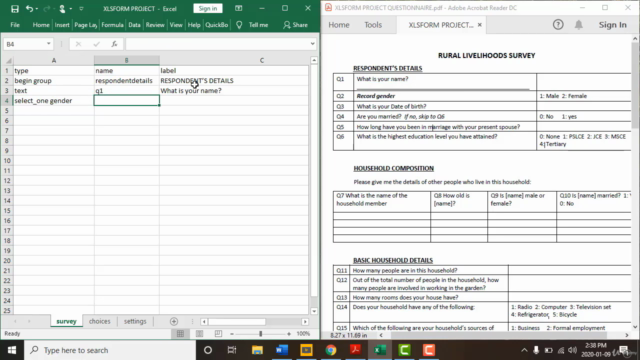Open Word from the taskbar
Image resolution: width=640 pixels, height=360 pixels.
282,350
